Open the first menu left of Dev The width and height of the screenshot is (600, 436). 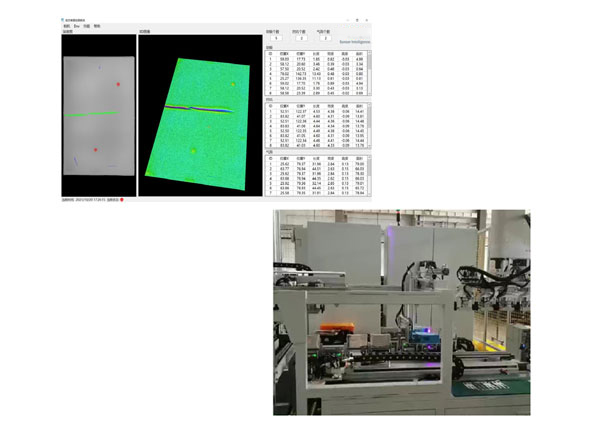pos(66,26)
